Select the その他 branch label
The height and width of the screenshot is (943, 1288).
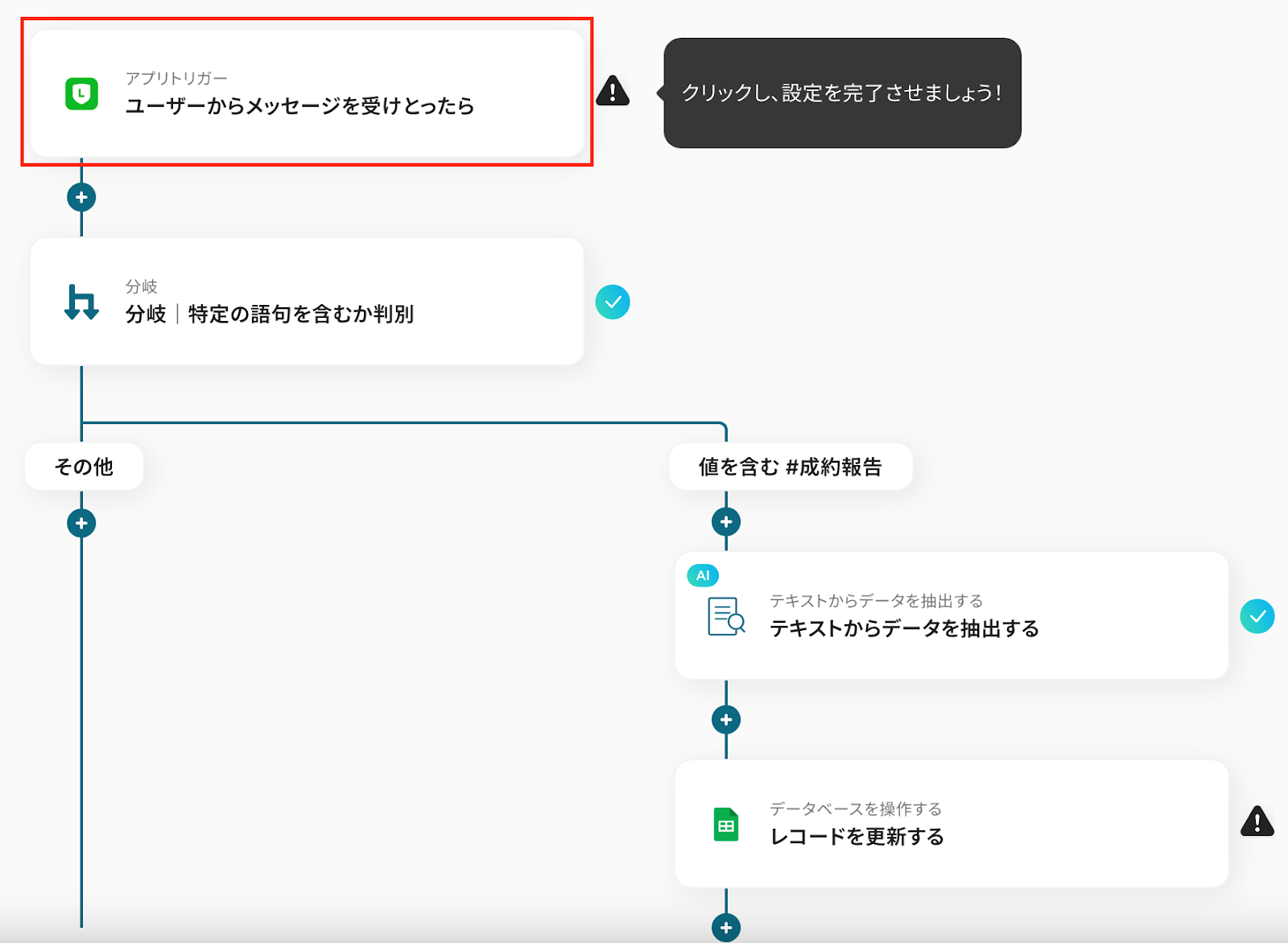[x=84, y=467]
